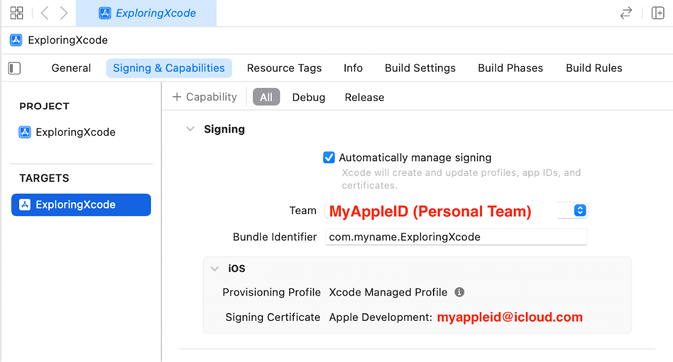The width and height of the screenshot is (673, 362).
Task: Open the Team dropdown menu
Action: [x=580, y=210]
